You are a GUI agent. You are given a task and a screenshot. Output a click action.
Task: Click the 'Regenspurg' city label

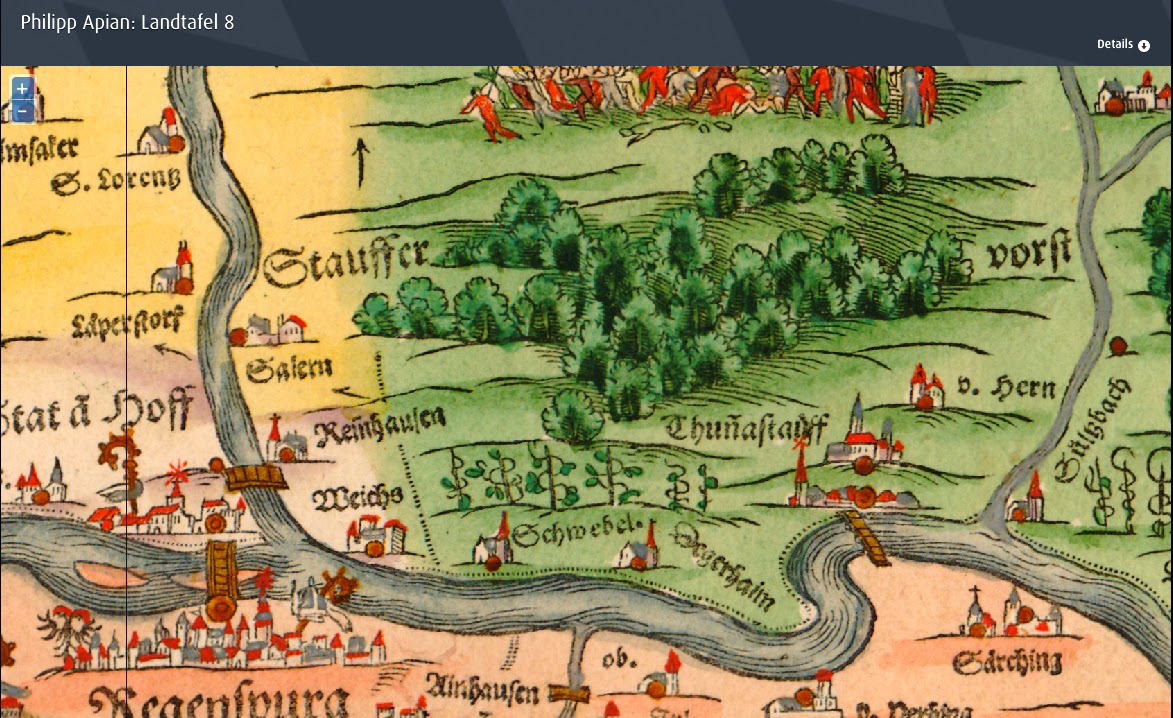tap(218, 702)
